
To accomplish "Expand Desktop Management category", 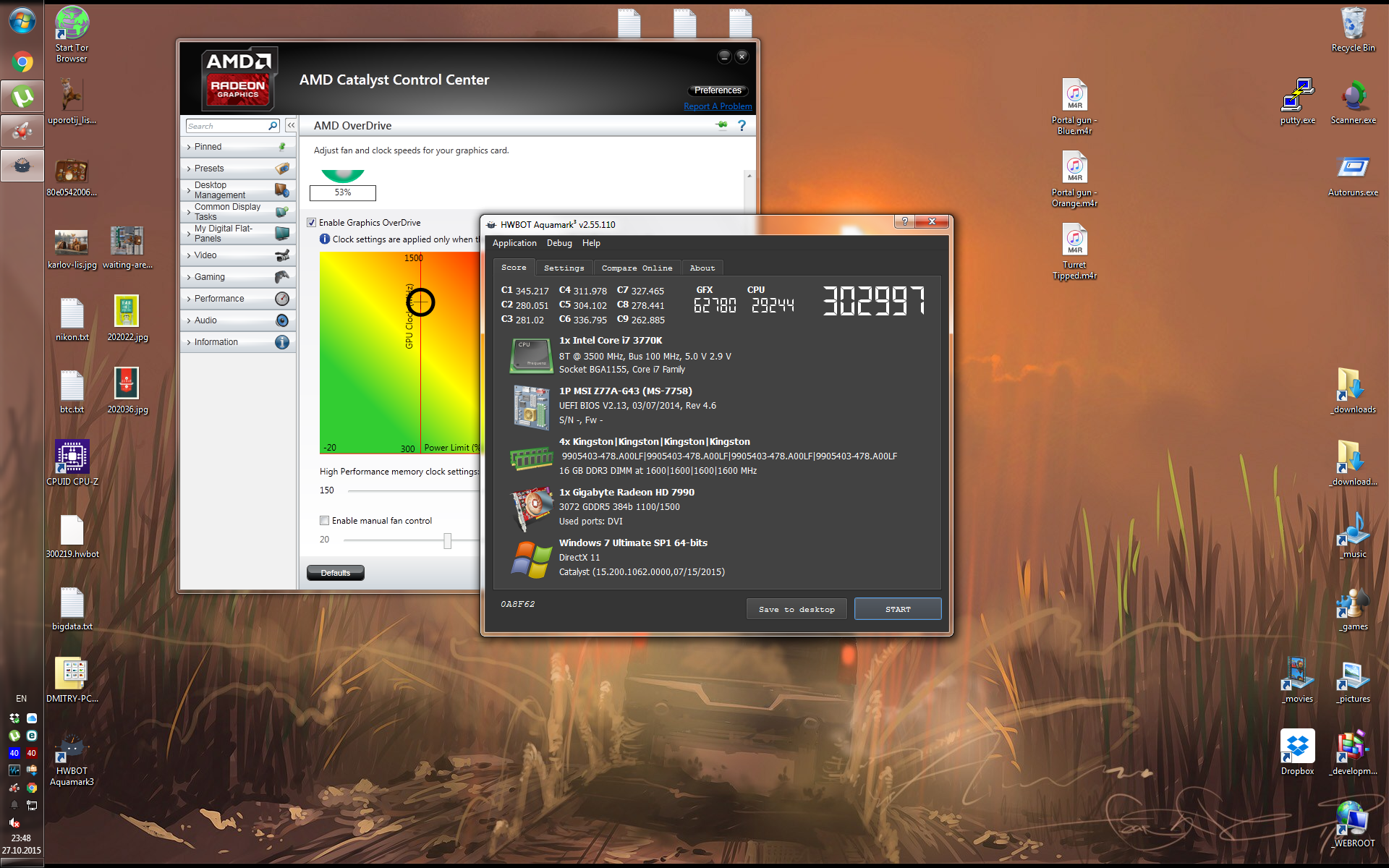I will [x=238, y=190].
